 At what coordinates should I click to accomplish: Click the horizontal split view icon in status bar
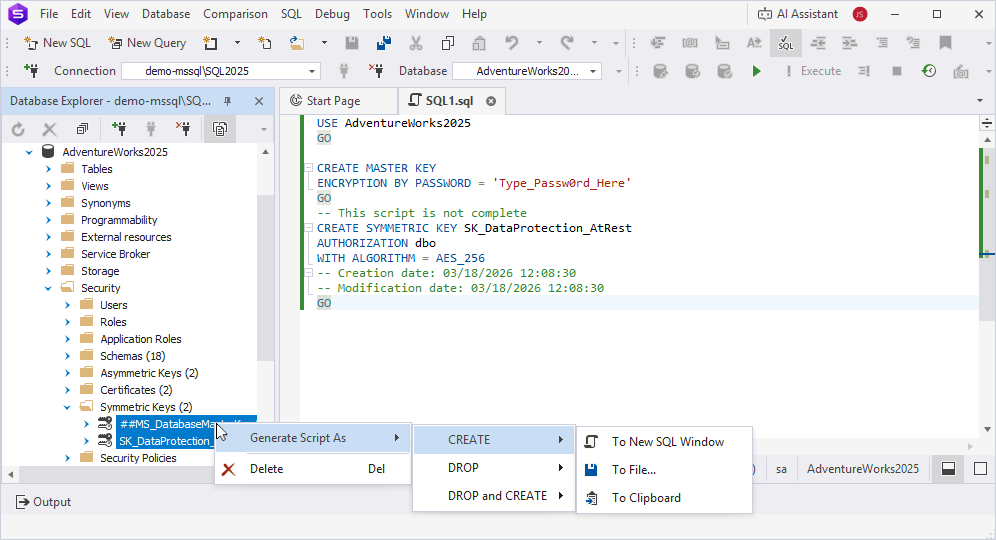coord(948,469)
